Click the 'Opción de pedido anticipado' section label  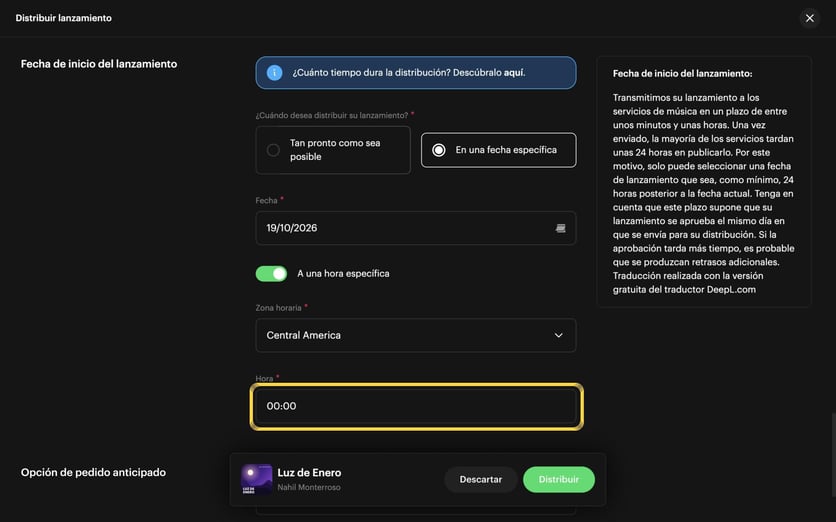click(x=93, y=472)
